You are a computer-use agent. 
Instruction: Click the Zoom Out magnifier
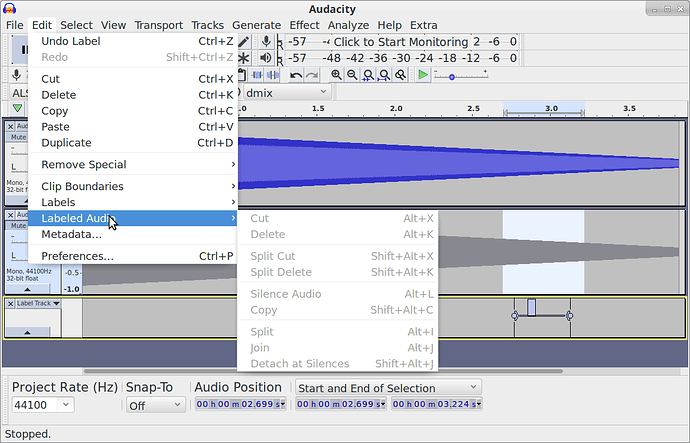click(x=352, y=75)
